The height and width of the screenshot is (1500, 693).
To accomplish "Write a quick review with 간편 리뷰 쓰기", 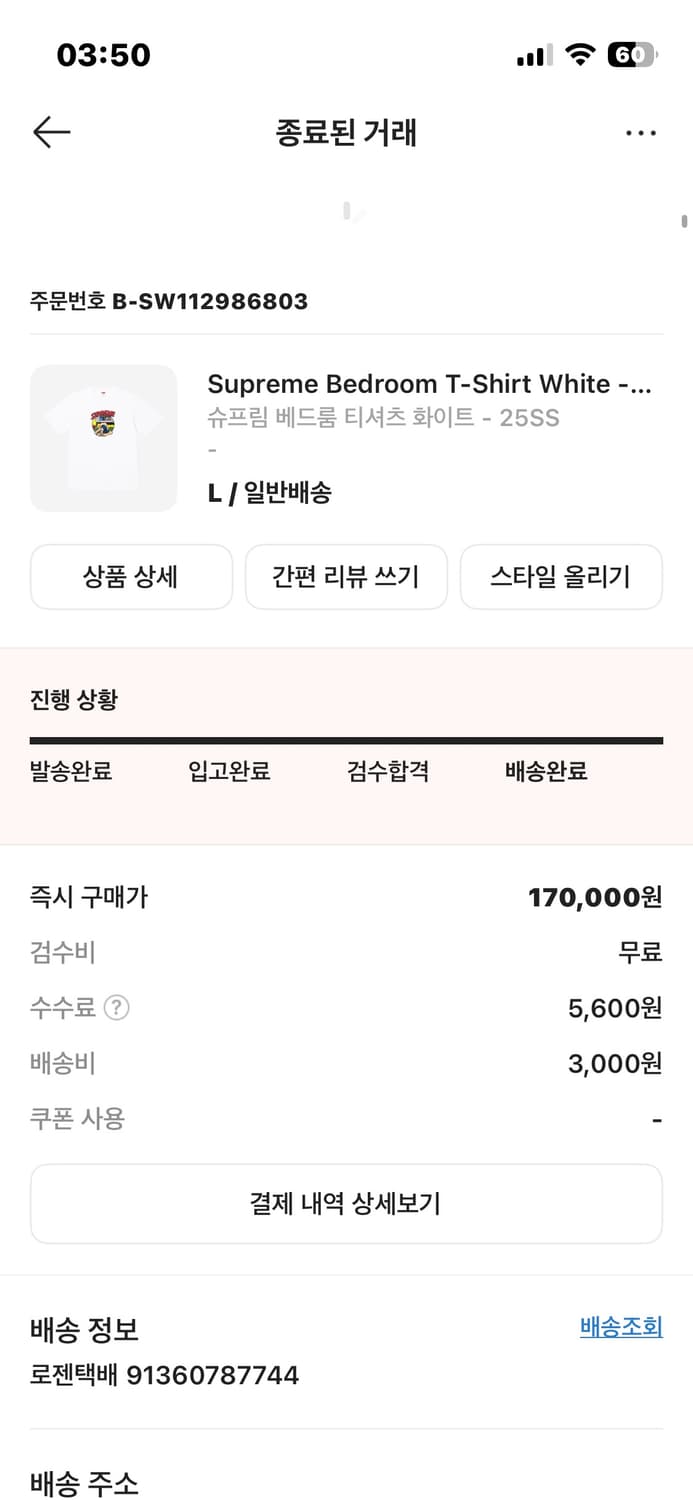I will pyautogui.click(x=346, y=577).
